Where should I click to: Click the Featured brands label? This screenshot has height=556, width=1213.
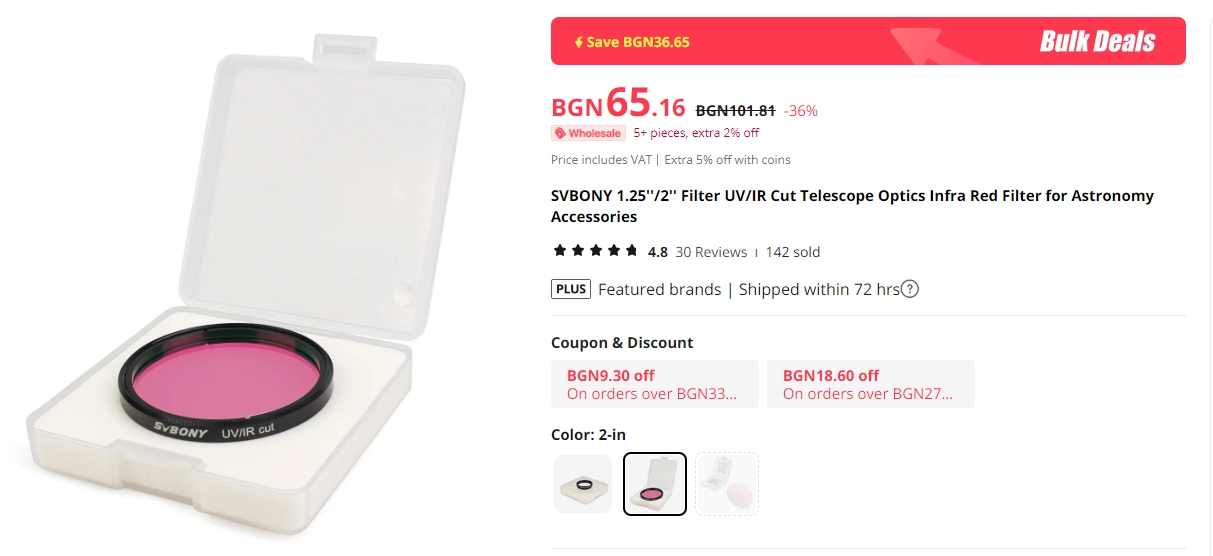659,289
